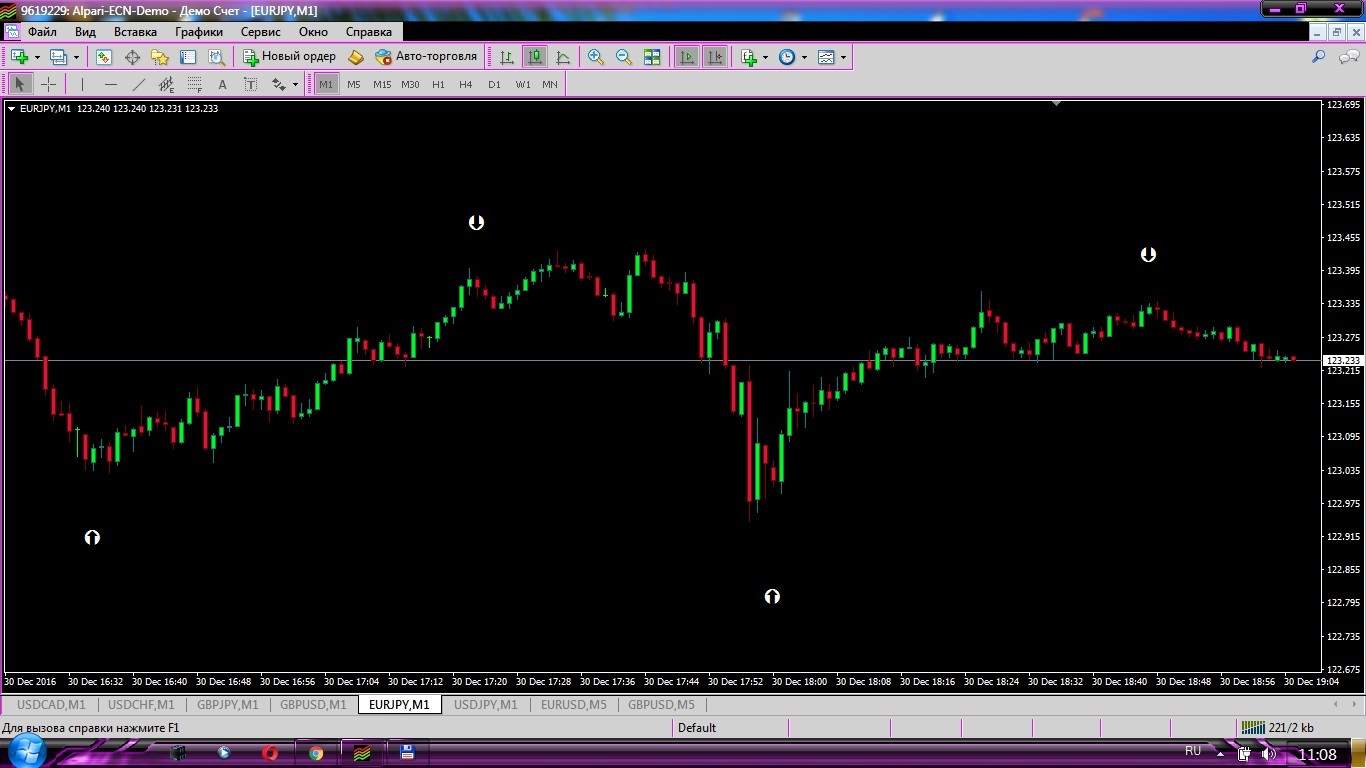Image resolution: width=1366 pixels, height=768 pixels.
Task: Open the Windows Start orb
Action: (27, 752)
